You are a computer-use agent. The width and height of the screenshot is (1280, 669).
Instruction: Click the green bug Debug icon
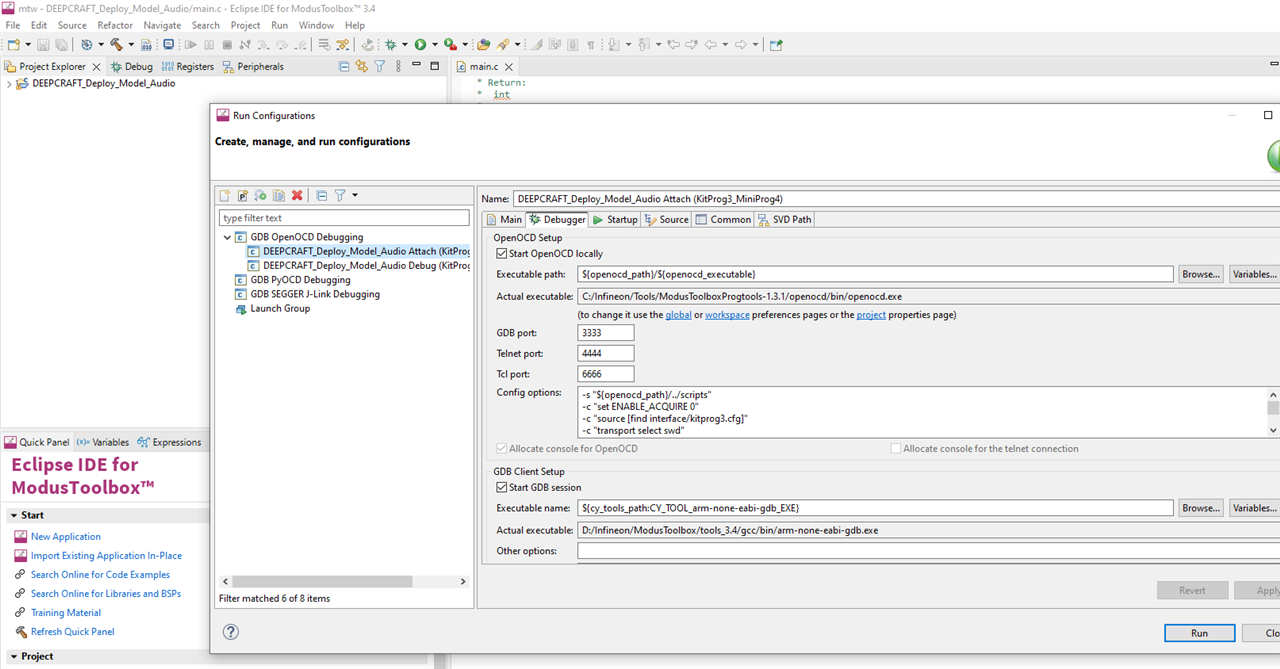click(x=390, y=44)
